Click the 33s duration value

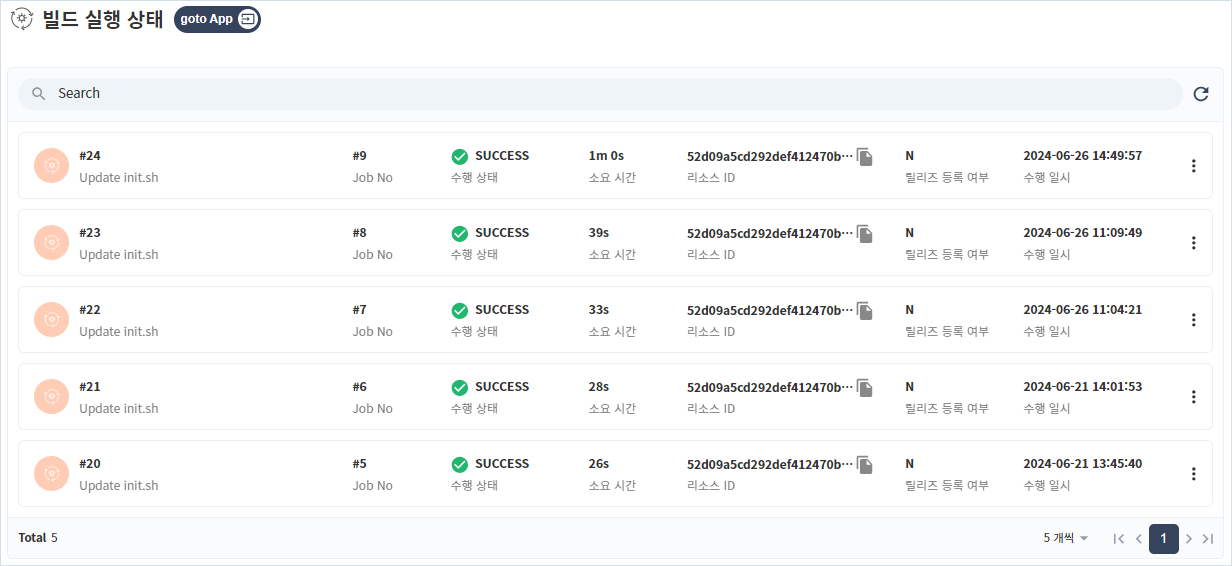tap(599, 310)
